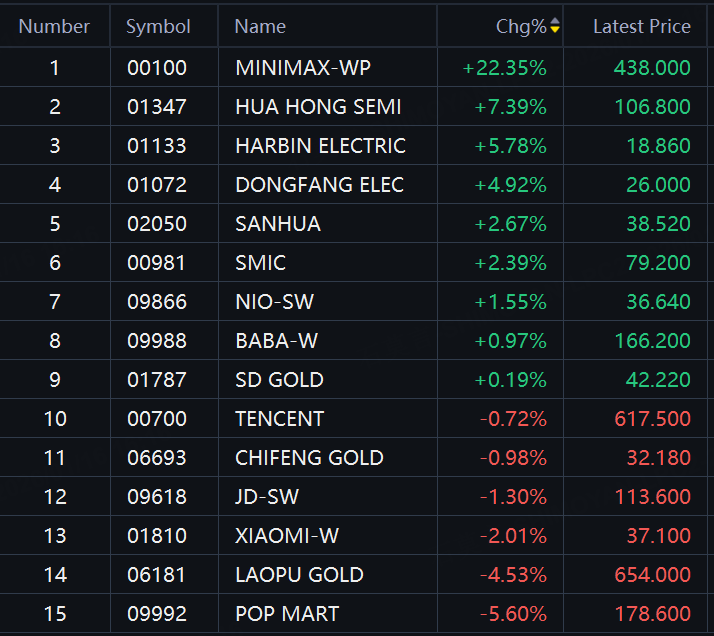Sort by the Symbol column header
Viewport: 714px width, 636px height.
[x=158, y=27]
